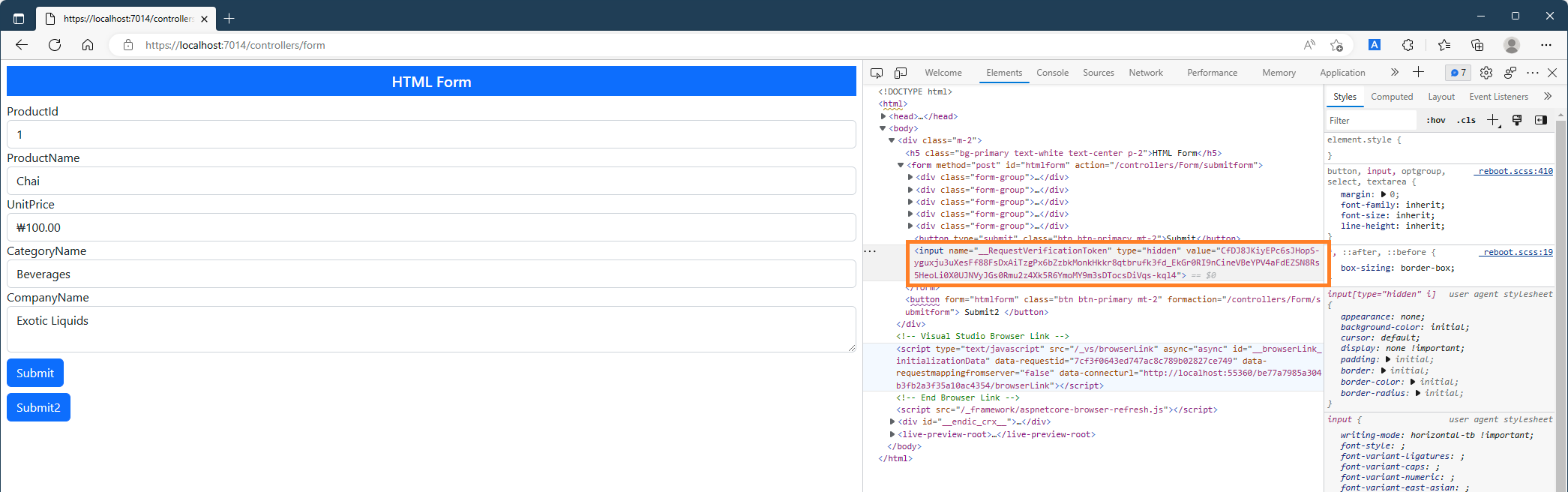1568x492 pixels.
Task: Go back in browser
Action: pyautogui.click(x=22, y=45)
